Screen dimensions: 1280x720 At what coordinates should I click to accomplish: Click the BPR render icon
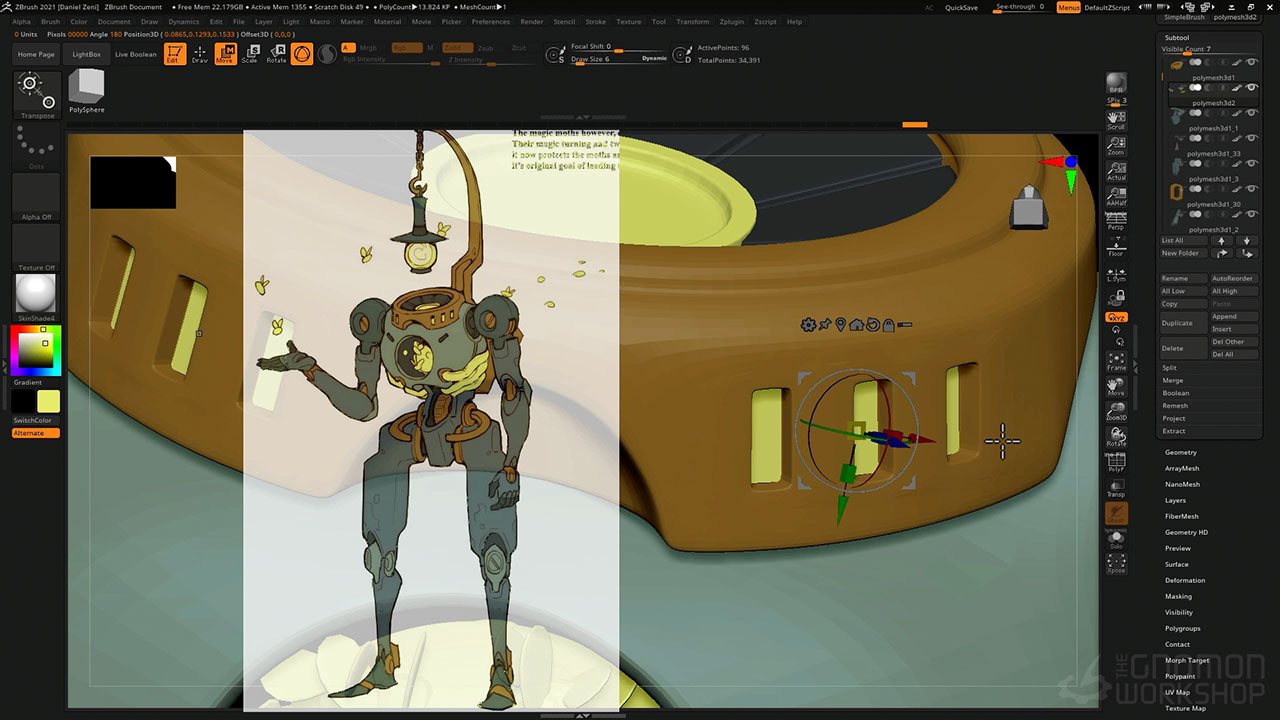point(1116,84)
